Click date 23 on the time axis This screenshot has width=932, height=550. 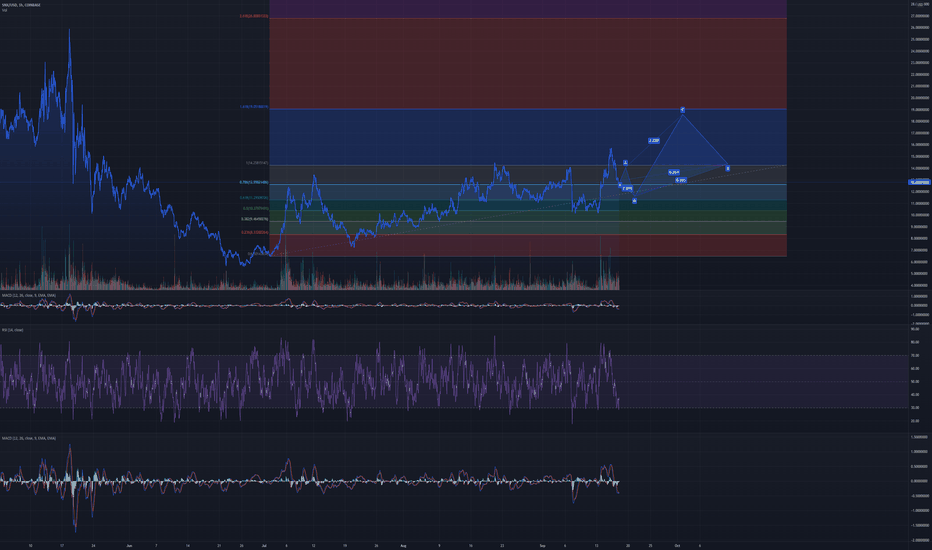502,545
